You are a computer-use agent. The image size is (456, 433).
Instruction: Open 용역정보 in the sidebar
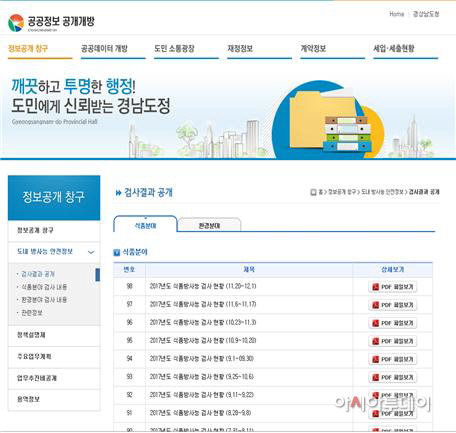coord(28,399)
